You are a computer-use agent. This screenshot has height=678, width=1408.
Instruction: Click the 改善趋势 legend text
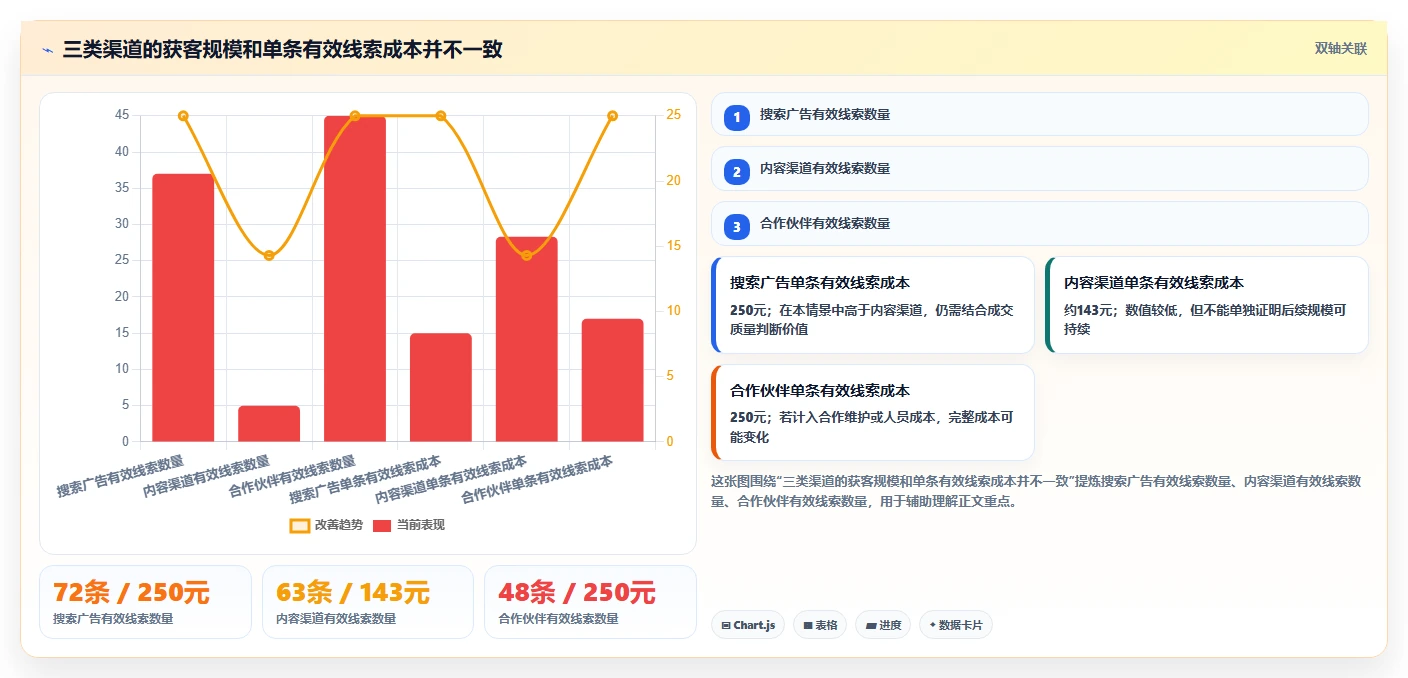339,525
